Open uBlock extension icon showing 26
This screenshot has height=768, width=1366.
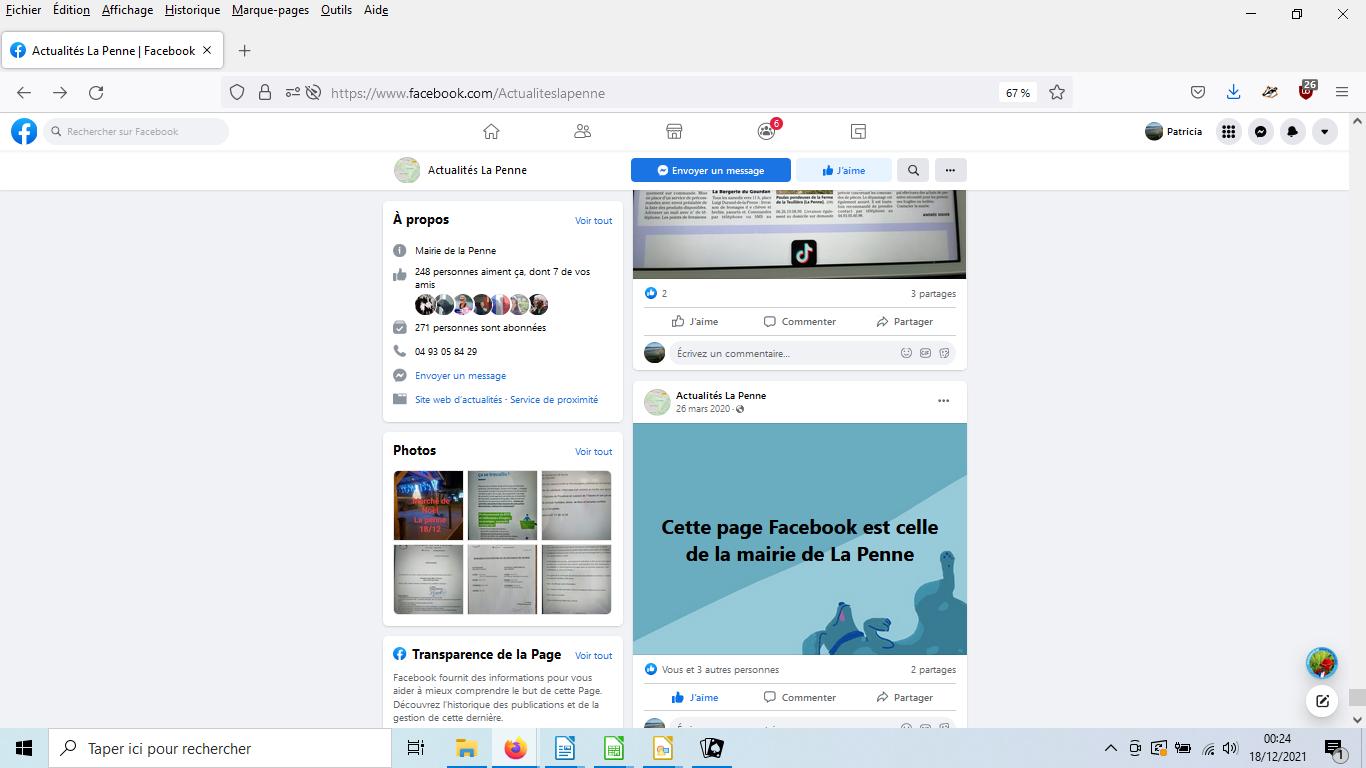pyautogui.click(x=1306, y=90)
